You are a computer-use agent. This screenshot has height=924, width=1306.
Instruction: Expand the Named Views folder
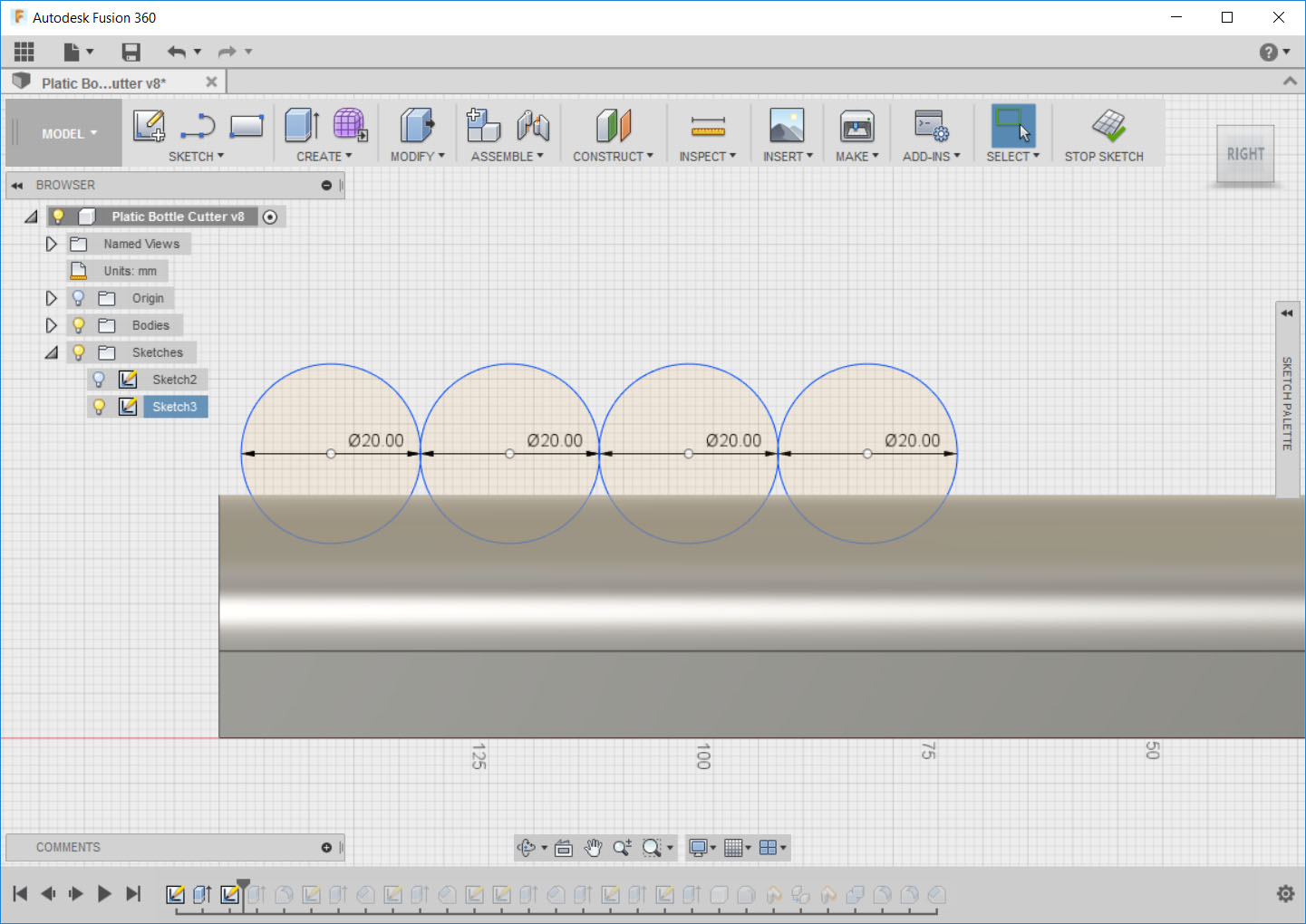coord(51,243)
